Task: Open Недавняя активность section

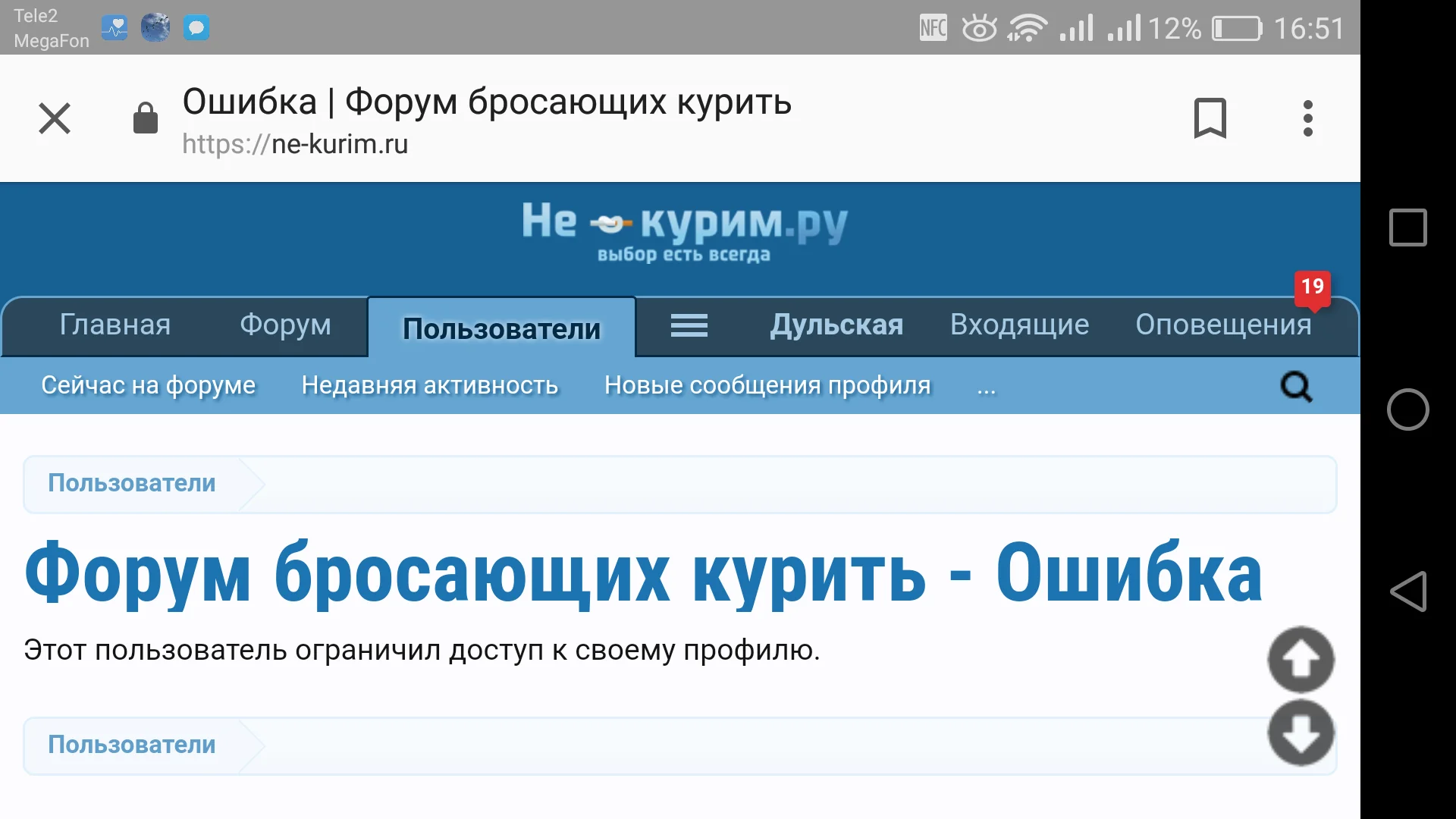Action: [429, 385]
